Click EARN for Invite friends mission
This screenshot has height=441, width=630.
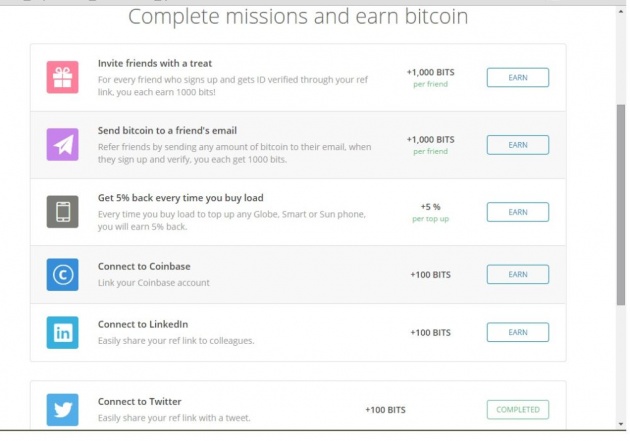(x=518, y=78)
